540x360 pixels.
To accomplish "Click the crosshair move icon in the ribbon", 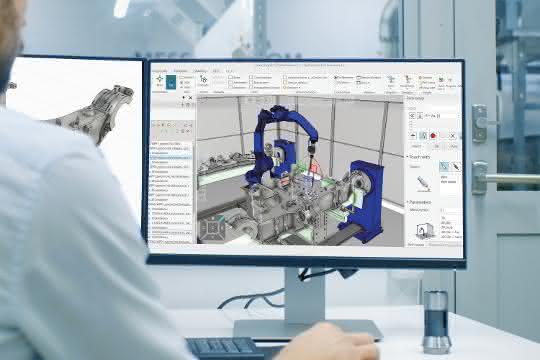I will 159,79.
